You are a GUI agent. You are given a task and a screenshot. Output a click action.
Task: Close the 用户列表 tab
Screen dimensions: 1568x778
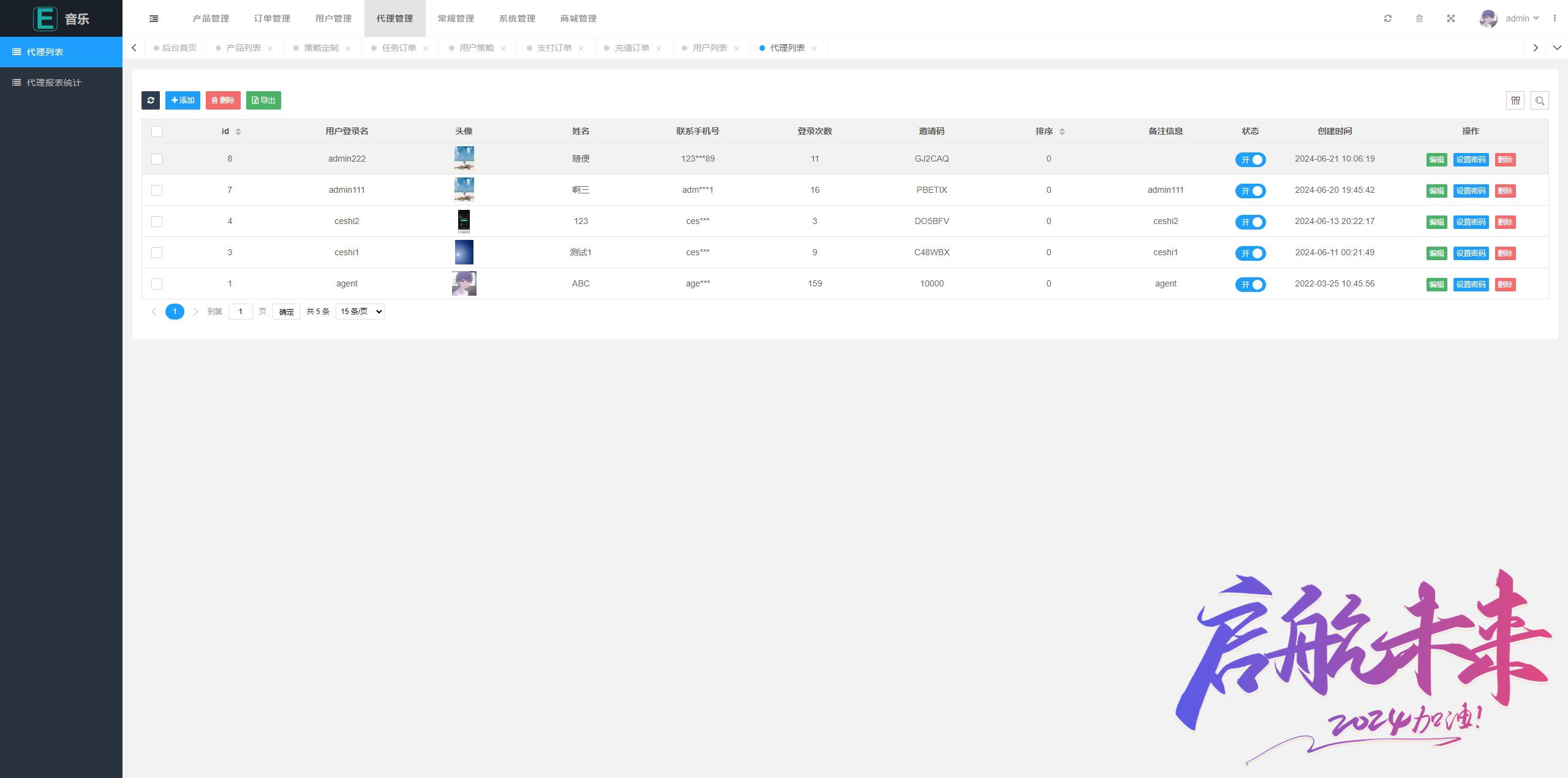(737, 48)
